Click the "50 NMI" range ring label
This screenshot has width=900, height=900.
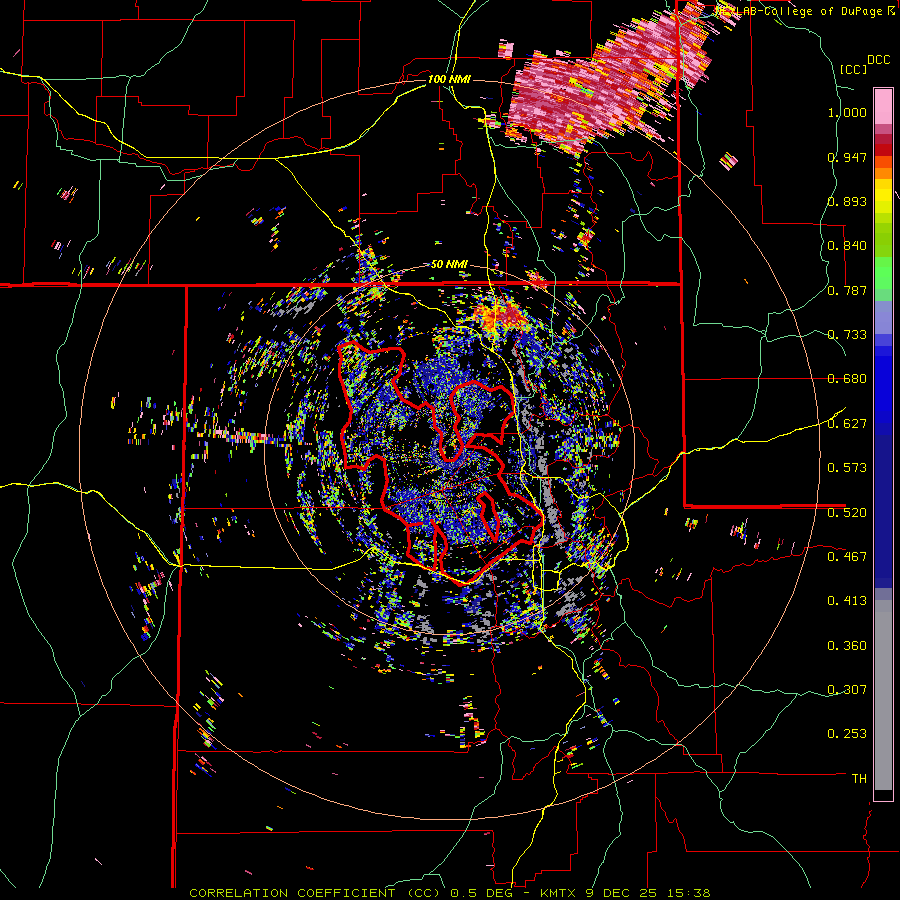pyautogui.click(x=449, y=264)
